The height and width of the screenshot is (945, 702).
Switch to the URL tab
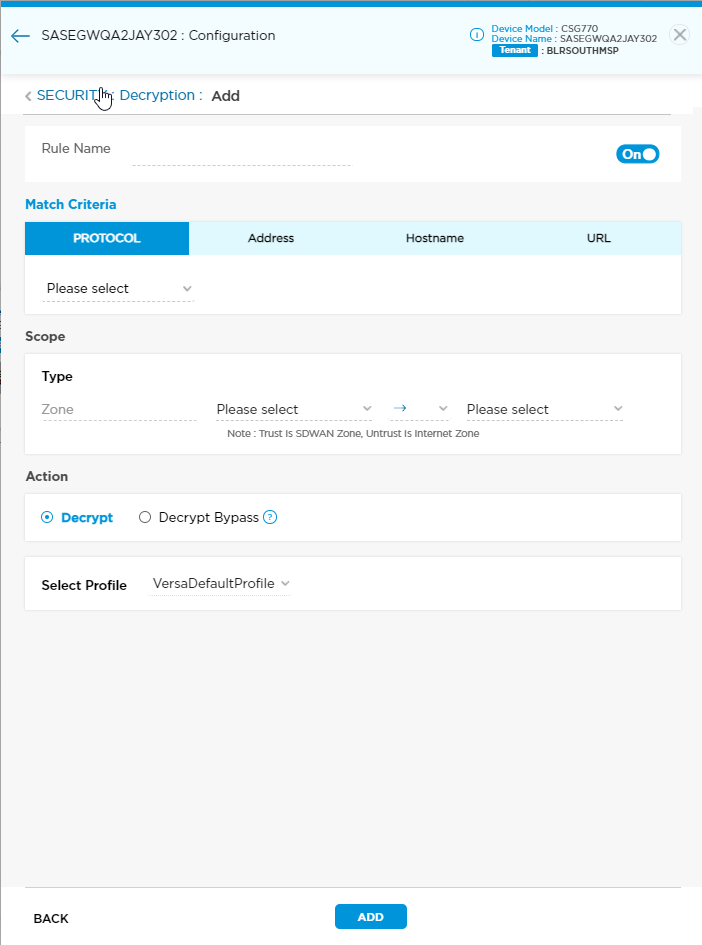(x=598, y=239)
